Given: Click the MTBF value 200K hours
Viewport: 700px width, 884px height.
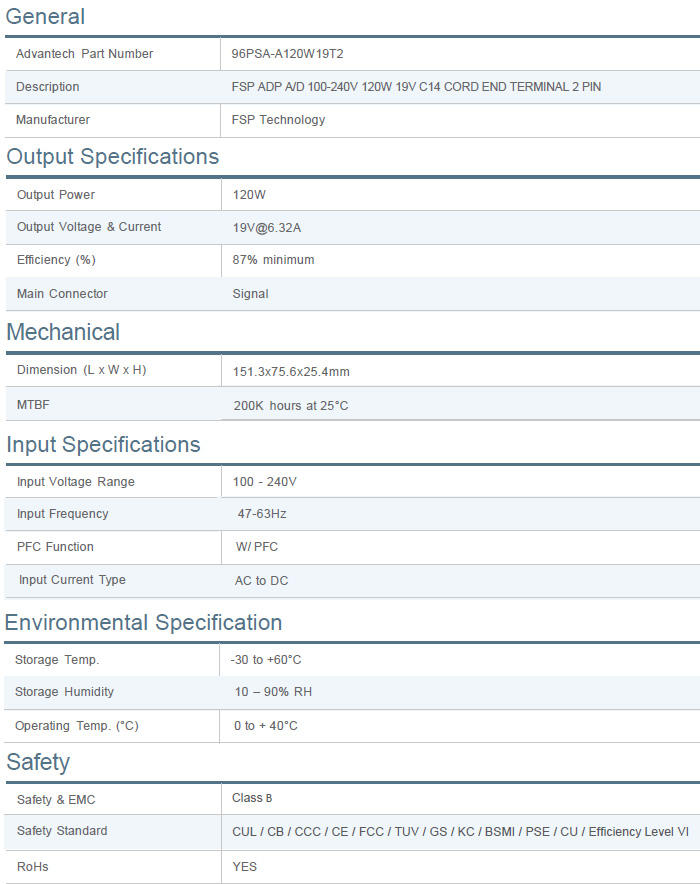Looking at the screenshot, I should (x=290, y=406).
